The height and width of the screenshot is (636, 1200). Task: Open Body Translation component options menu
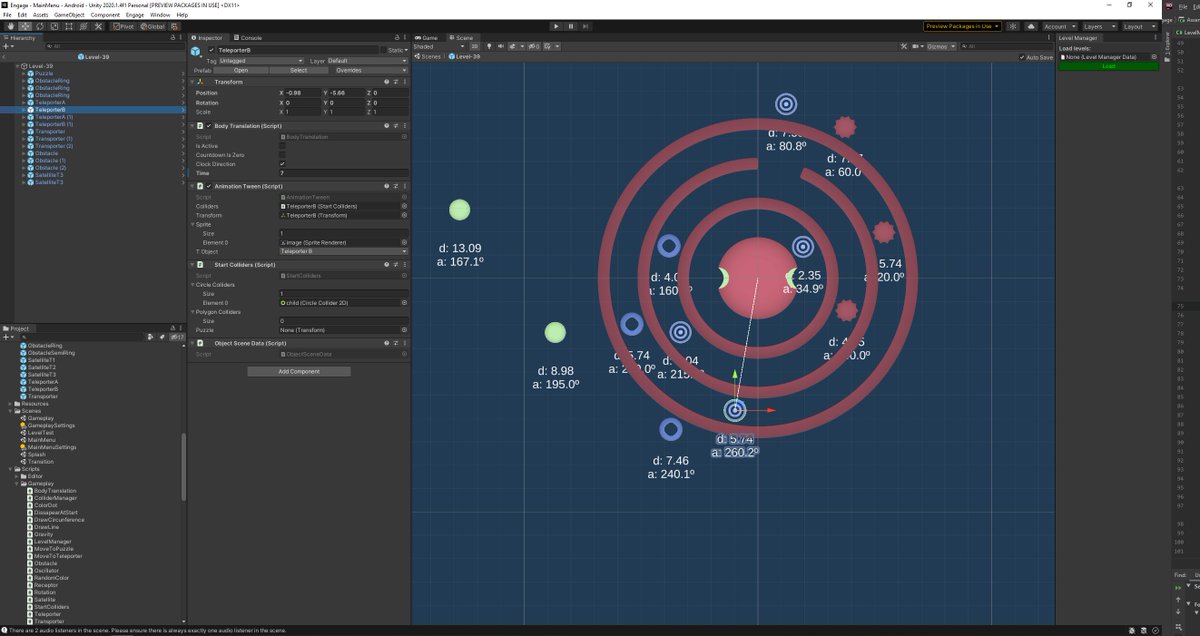tap(405, 126)
